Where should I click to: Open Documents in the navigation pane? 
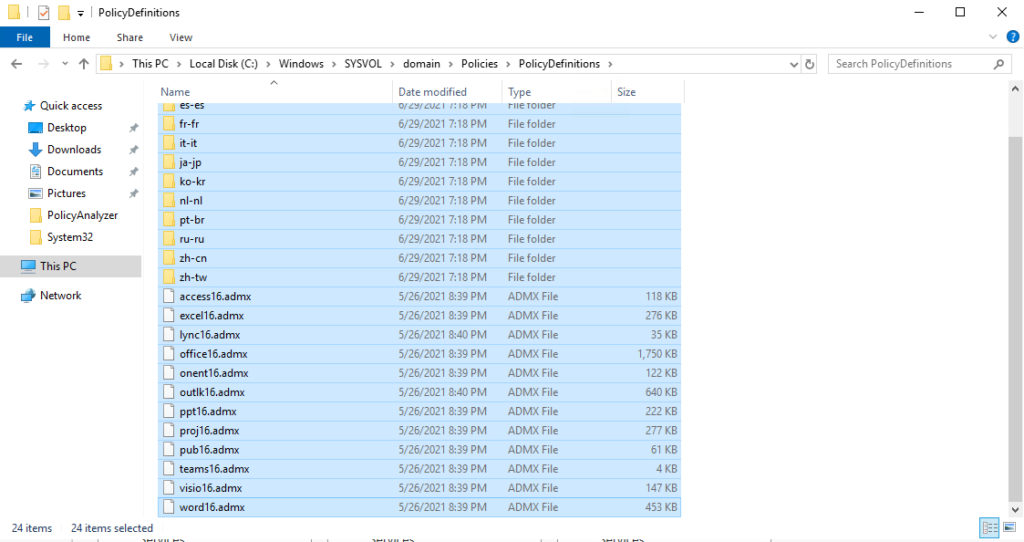(74, 172)
